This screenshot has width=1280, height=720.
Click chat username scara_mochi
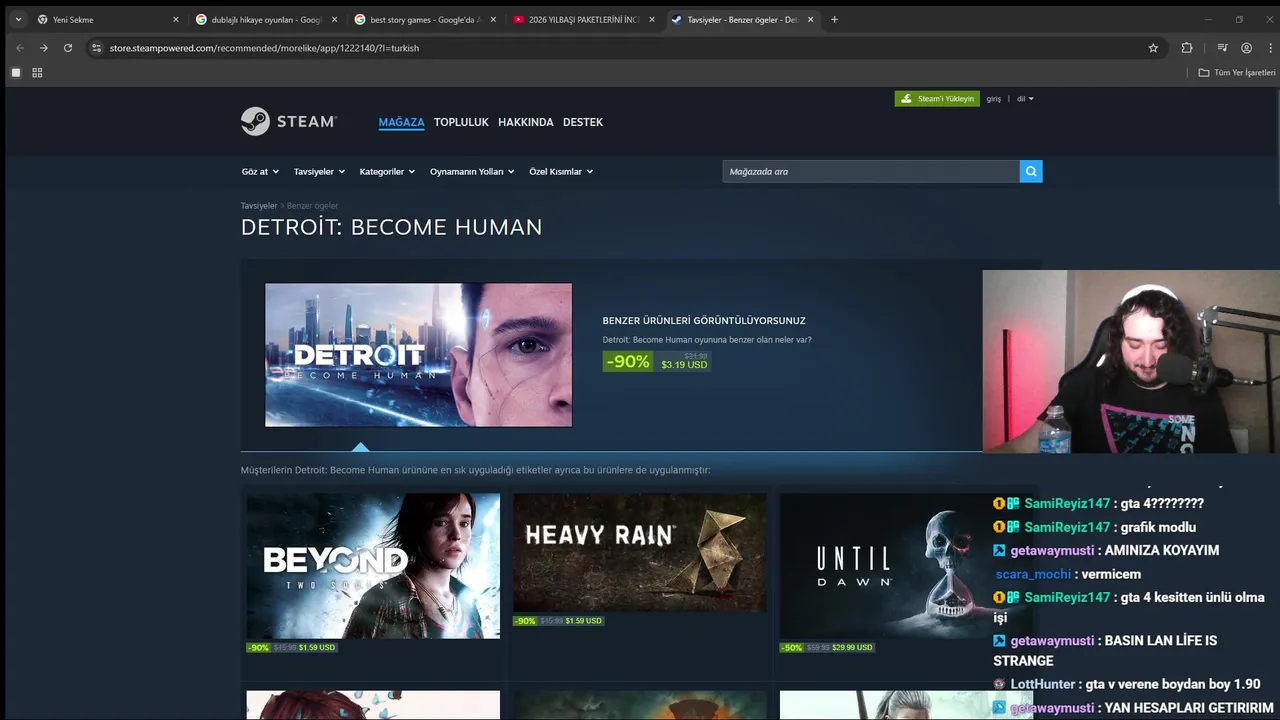pos(1033,574)
